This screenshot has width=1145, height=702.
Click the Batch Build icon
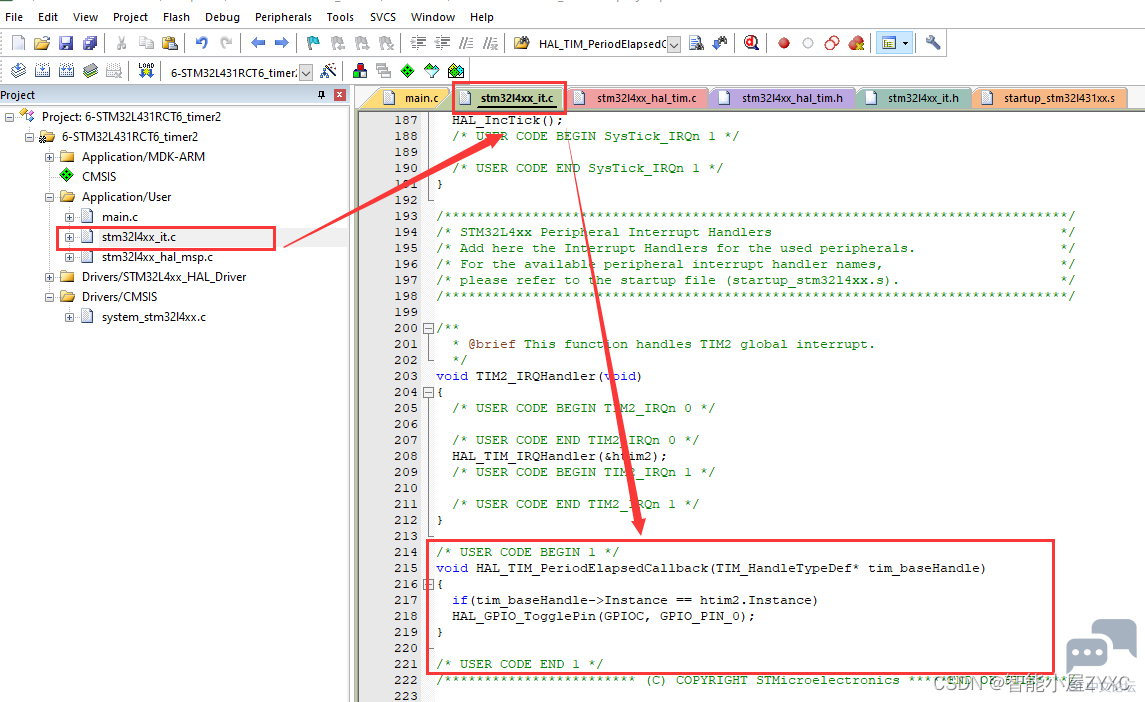pos(91,71)
